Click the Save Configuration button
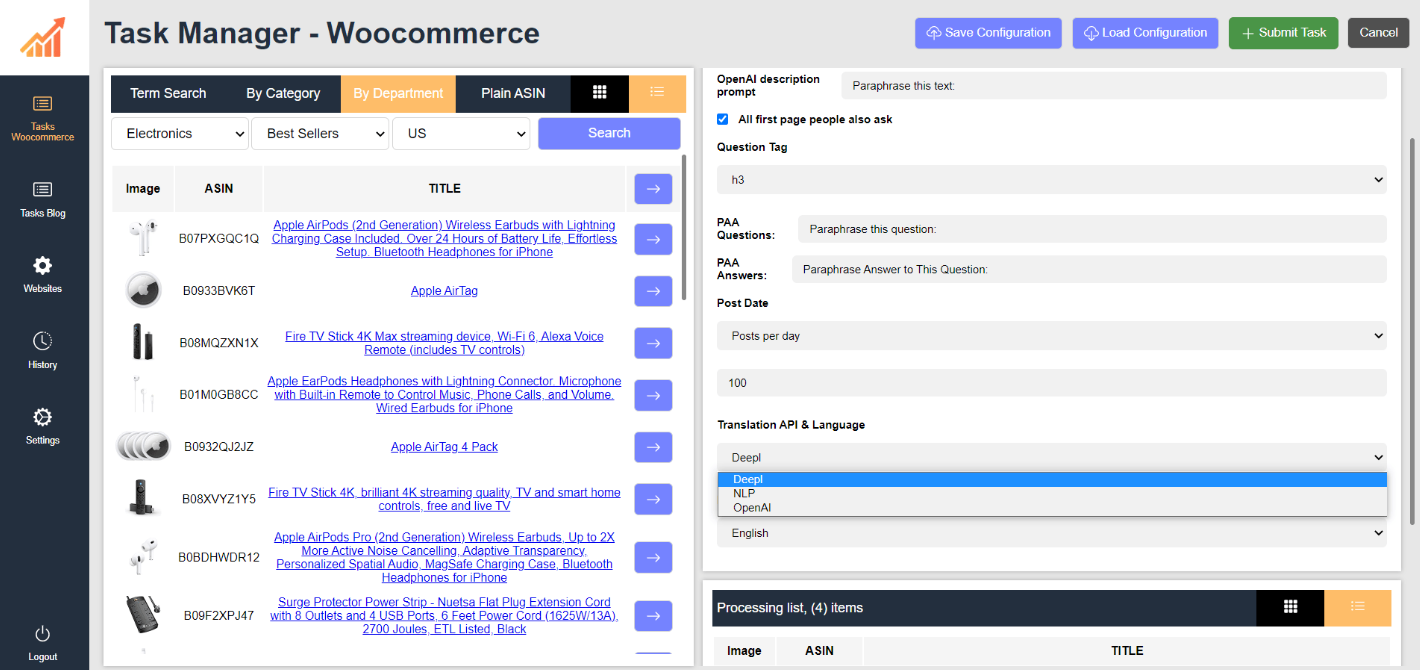The width and height of the screenshot is (1420, 670). [x=988, y=33]
